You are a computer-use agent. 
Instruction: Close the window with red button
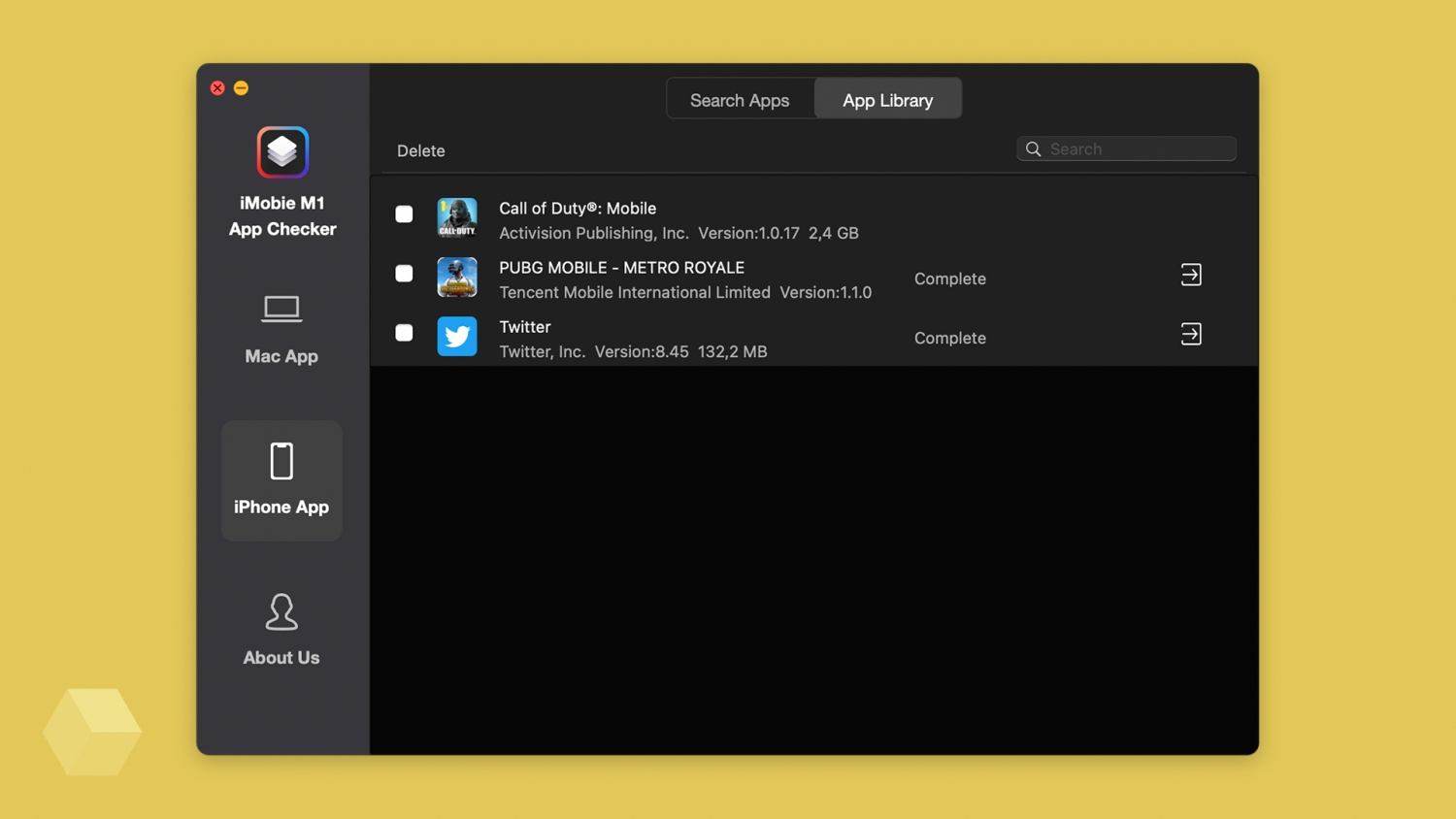(217, 88)
